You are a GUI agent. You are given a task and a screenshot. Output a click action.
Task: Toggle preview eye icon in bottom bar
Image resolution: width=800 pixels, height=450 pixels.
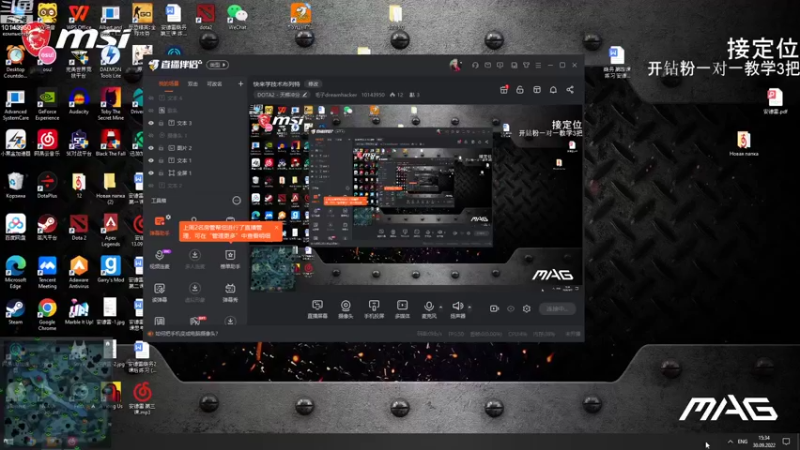click(x=511, y=309)
